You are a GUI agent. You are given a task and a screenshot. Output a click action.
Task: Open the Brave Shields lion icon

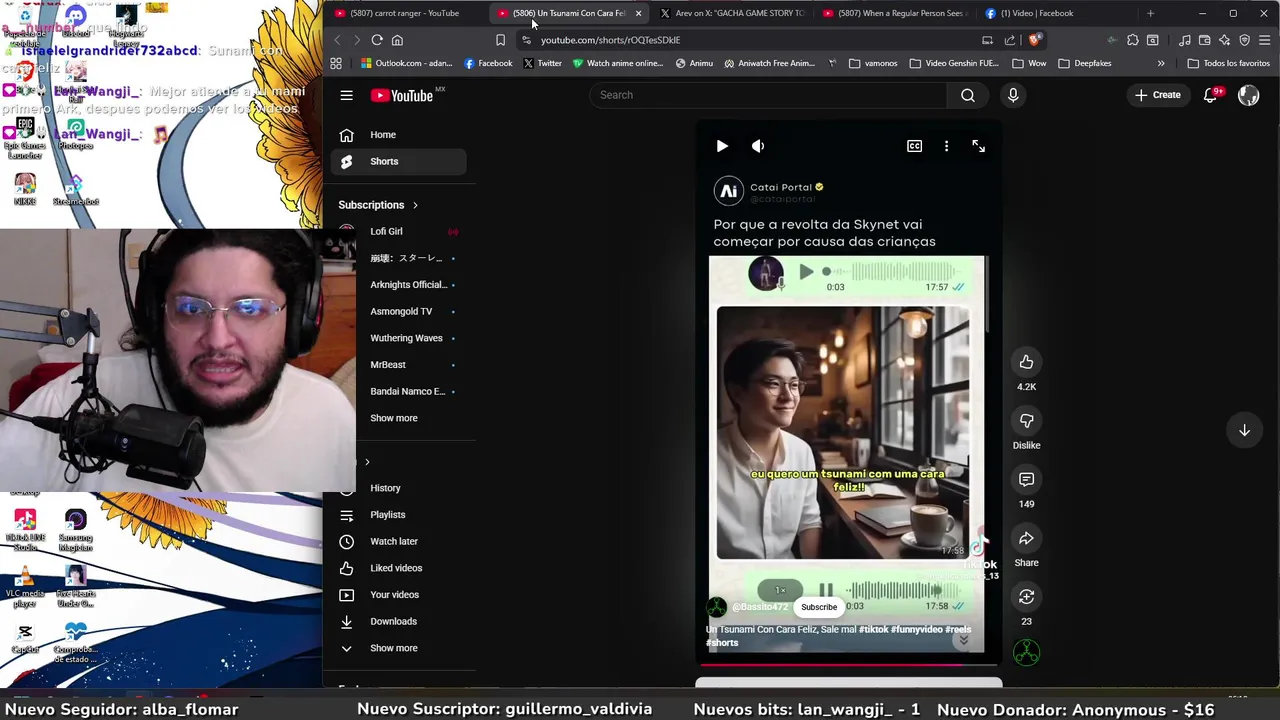pos(1034,40)
